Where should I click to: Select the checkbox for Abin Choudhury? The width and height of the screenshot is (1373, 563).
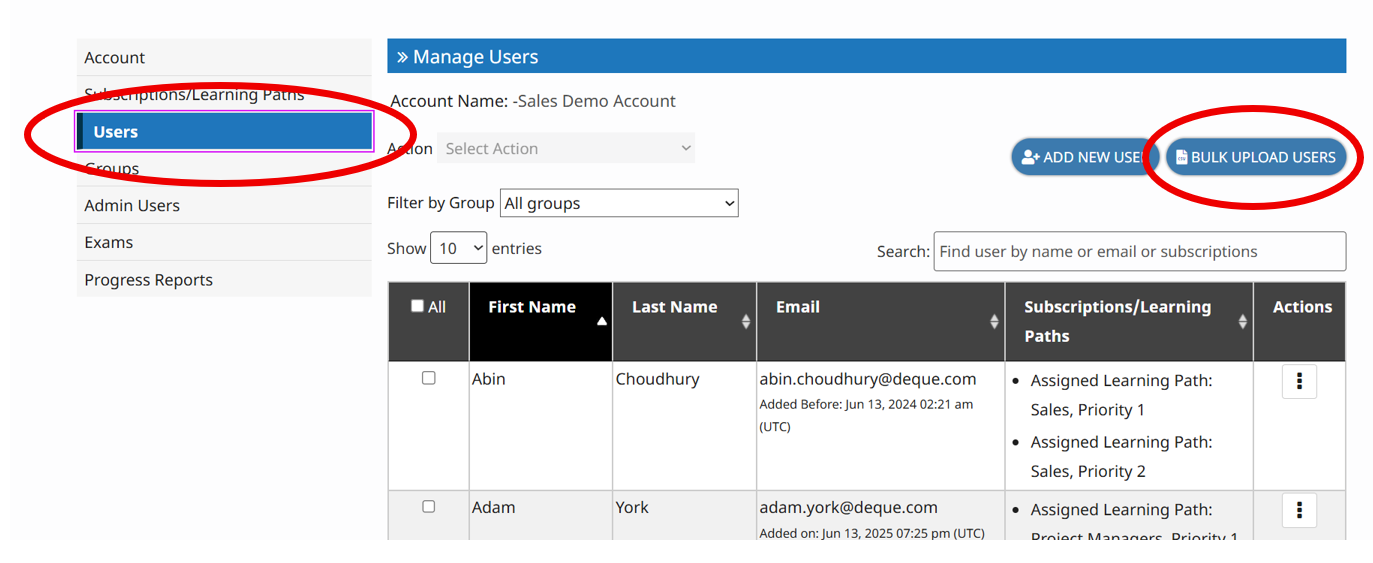click(429, 378)
